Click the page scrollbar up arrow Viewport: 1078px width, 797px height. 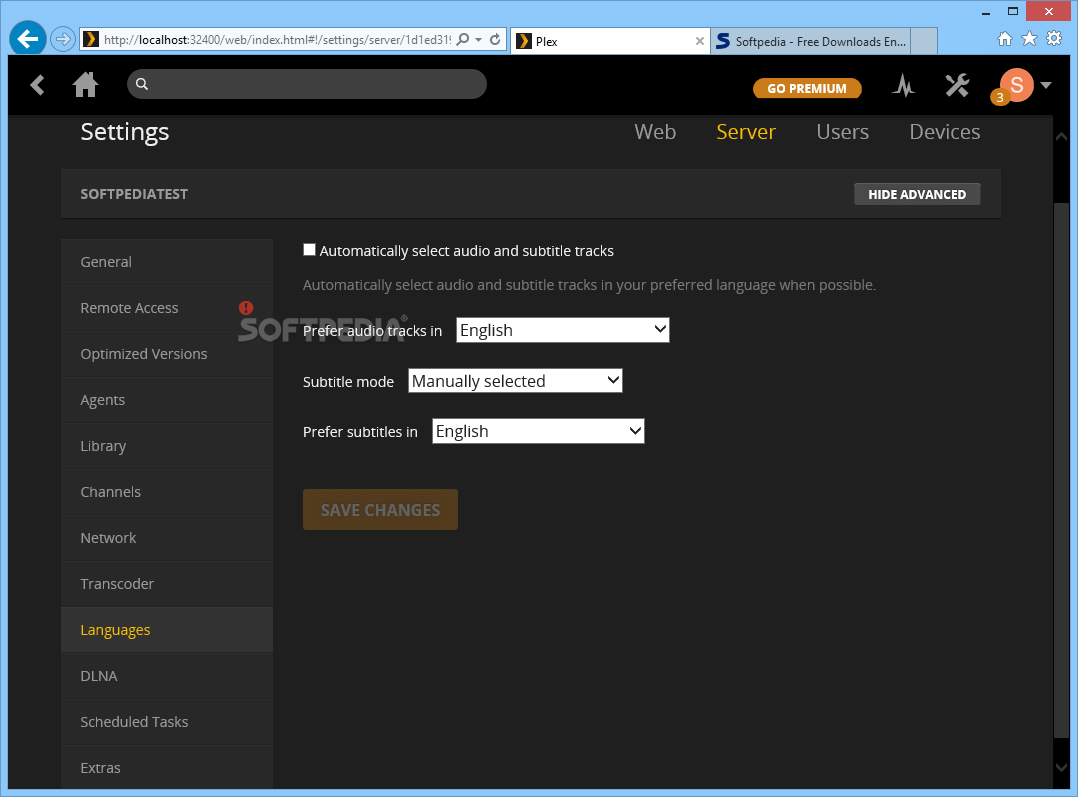pyautogui.click(x=1062, y=137)
